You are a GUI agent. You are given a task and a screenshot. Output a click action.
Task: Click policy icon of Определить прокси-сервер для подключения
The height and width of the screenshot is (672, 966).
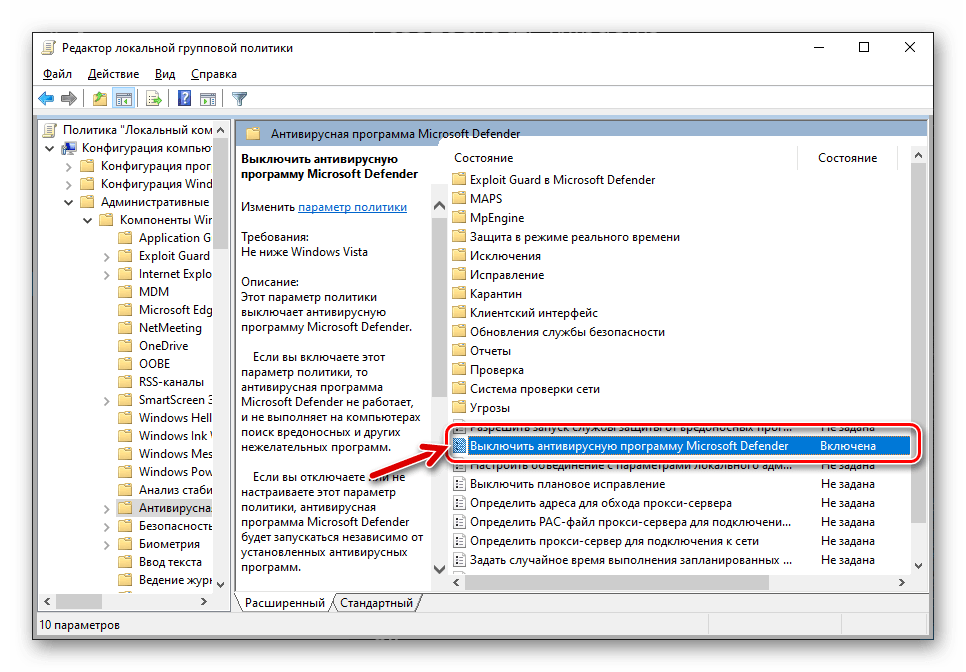tap(459, 541)
